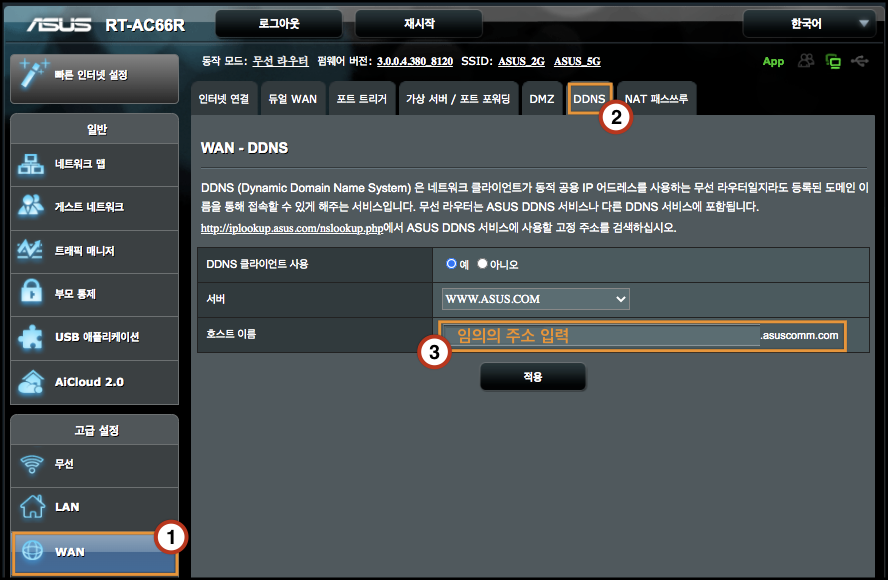The image size is (888, 580).
Task: Click the guest users status icon
Action: 806,61
